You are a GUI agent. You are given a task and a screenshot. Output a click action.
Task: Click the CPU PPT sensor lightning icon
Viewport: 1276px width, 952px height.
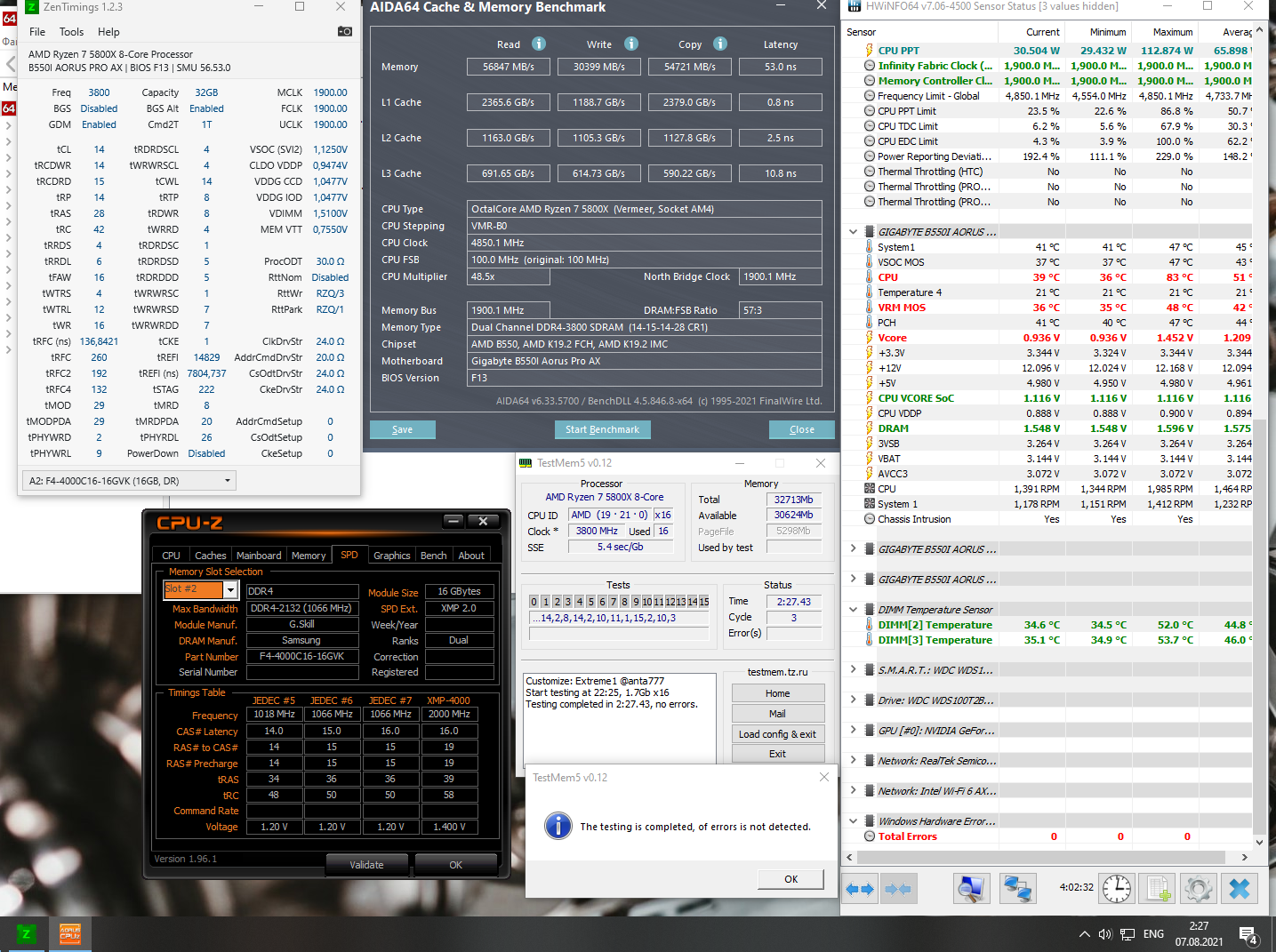click(x=870, y=51)
